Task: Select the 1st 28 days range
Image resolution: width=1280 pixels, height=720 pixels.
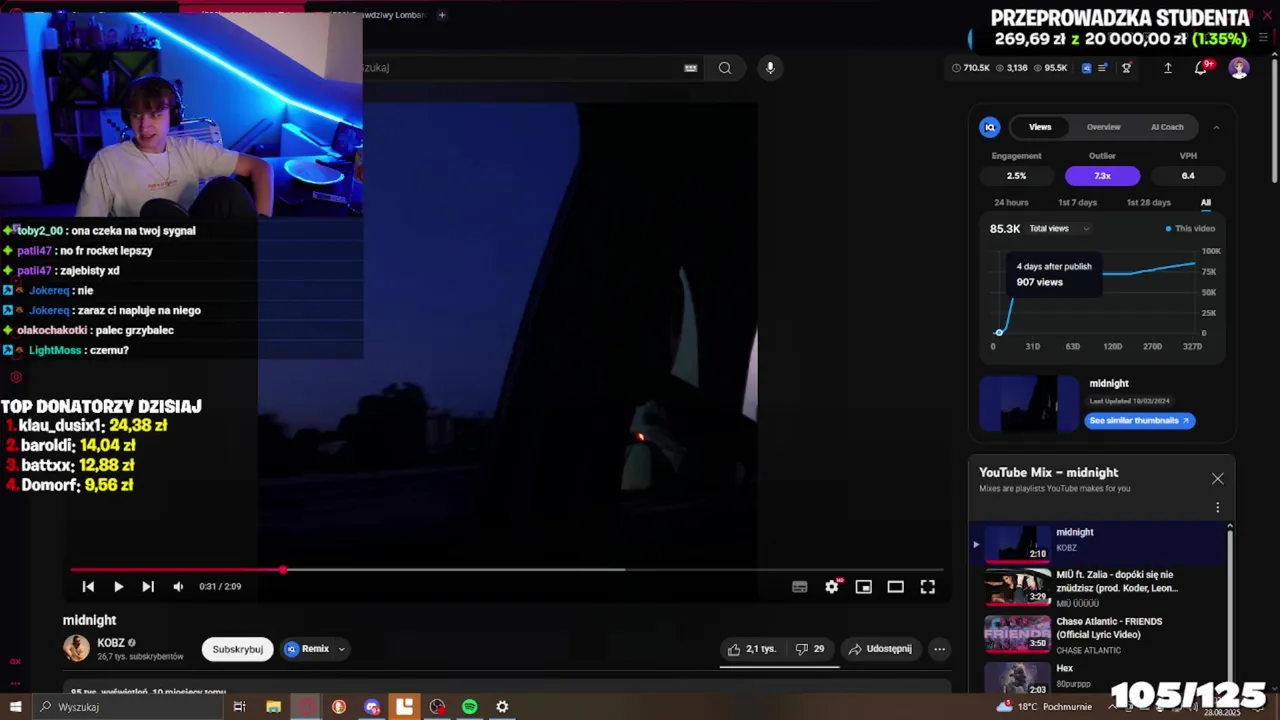Action: [1148, 203]
